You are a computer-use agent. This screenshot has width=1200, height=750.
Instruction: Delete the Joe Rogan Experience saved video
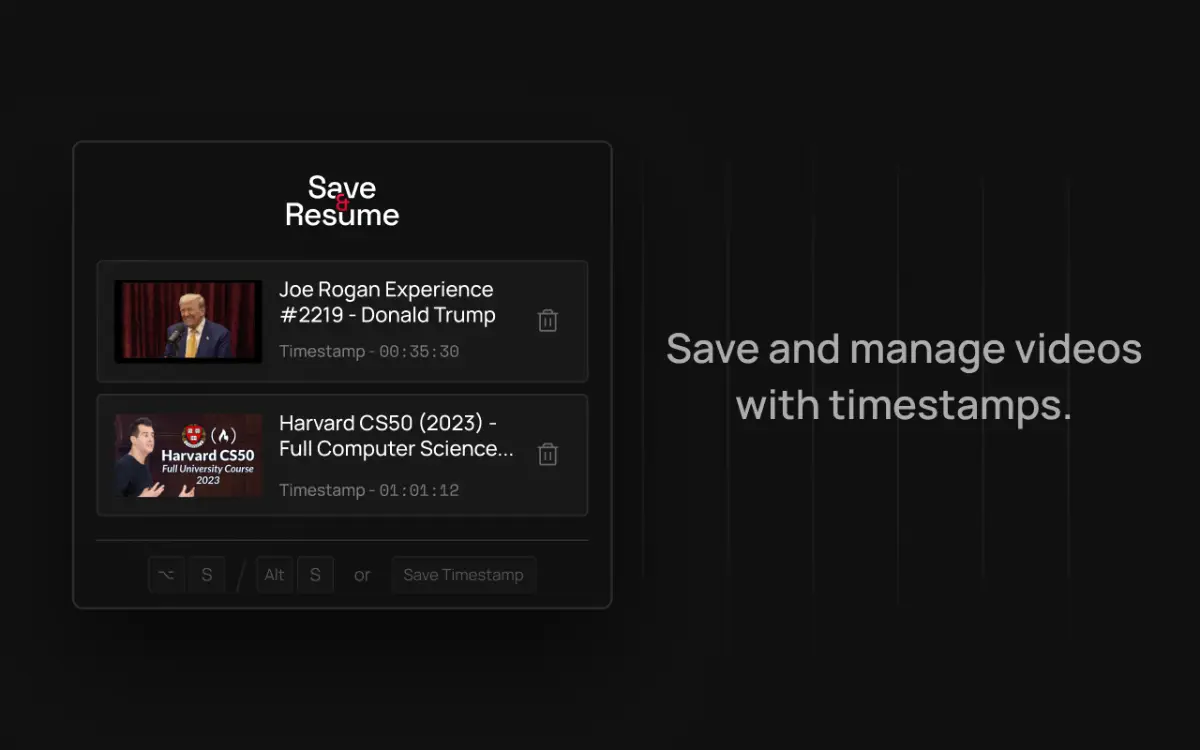coord(547,321)
